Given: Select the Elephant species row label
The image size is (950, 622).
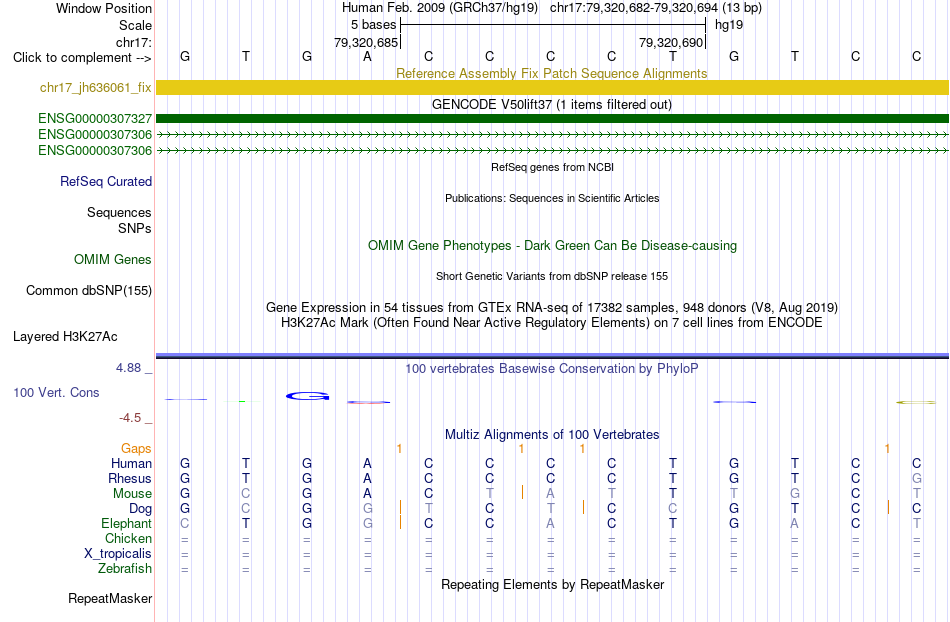Looking at the screenshot, I should 127,523.
